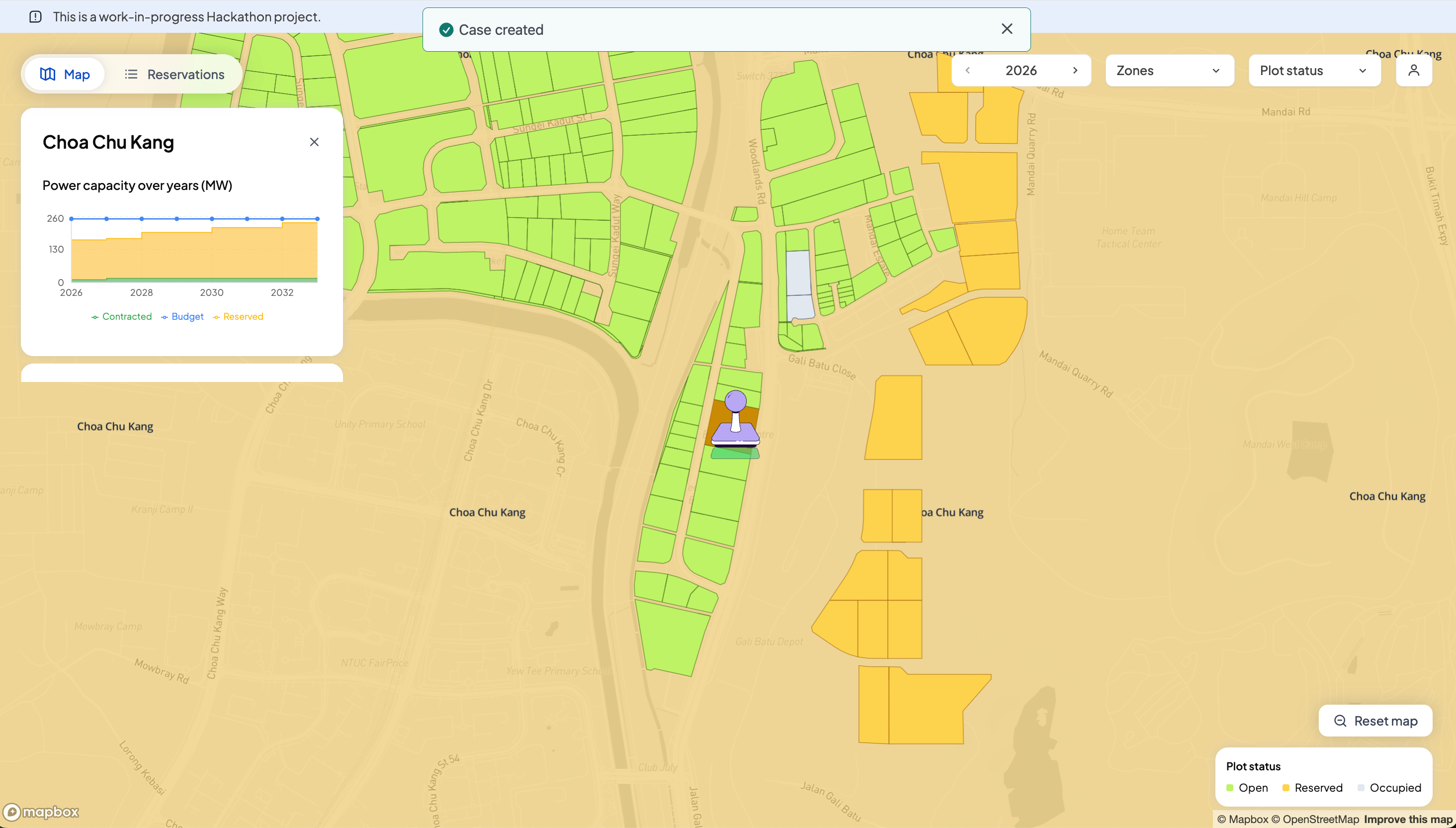The width and height of the screenshot is (1456, 828).
Task: Click Improve this map link
Action: pos(1408,820)
